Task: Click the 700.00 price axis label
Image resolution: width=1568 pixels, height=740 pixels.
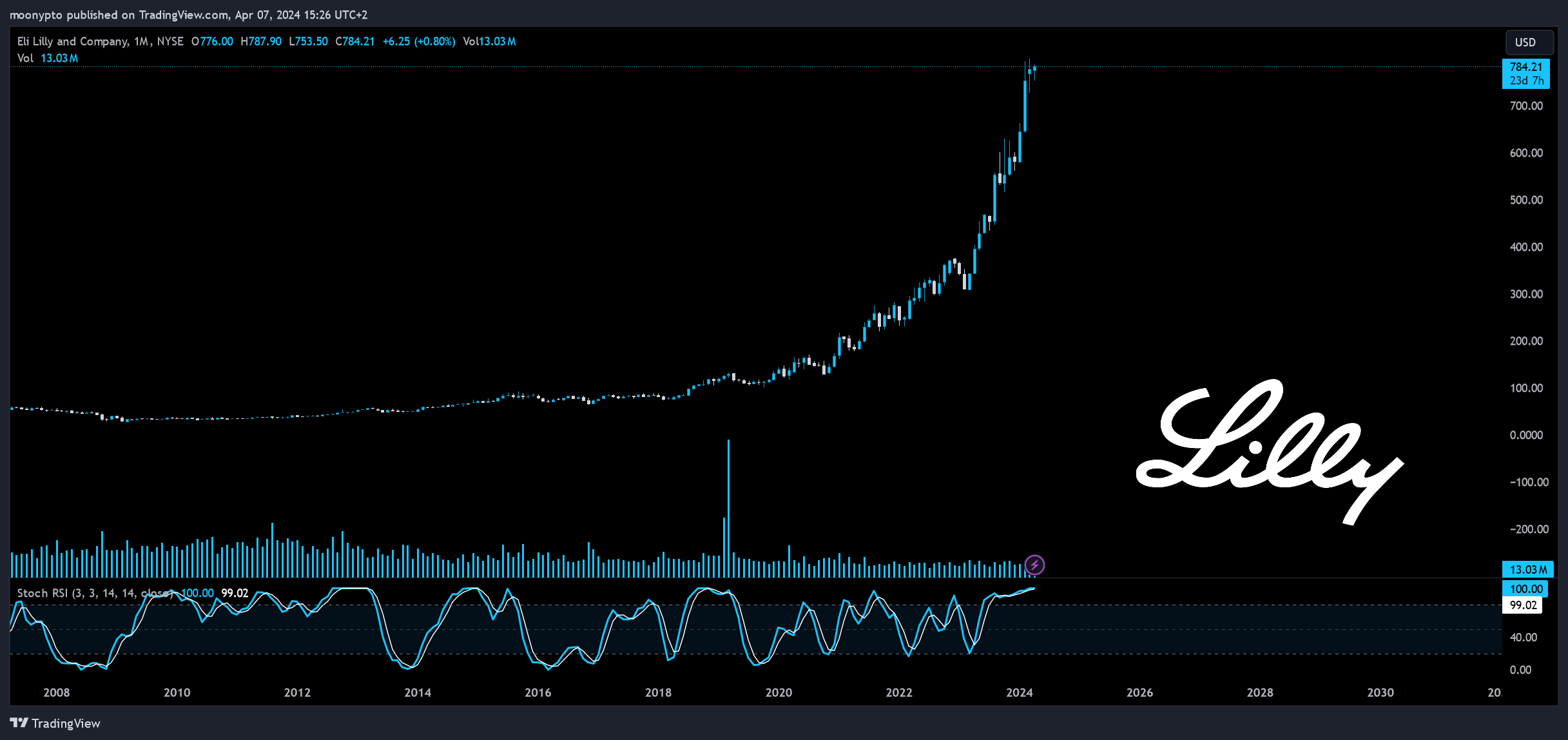Action: click(1526, 106)
